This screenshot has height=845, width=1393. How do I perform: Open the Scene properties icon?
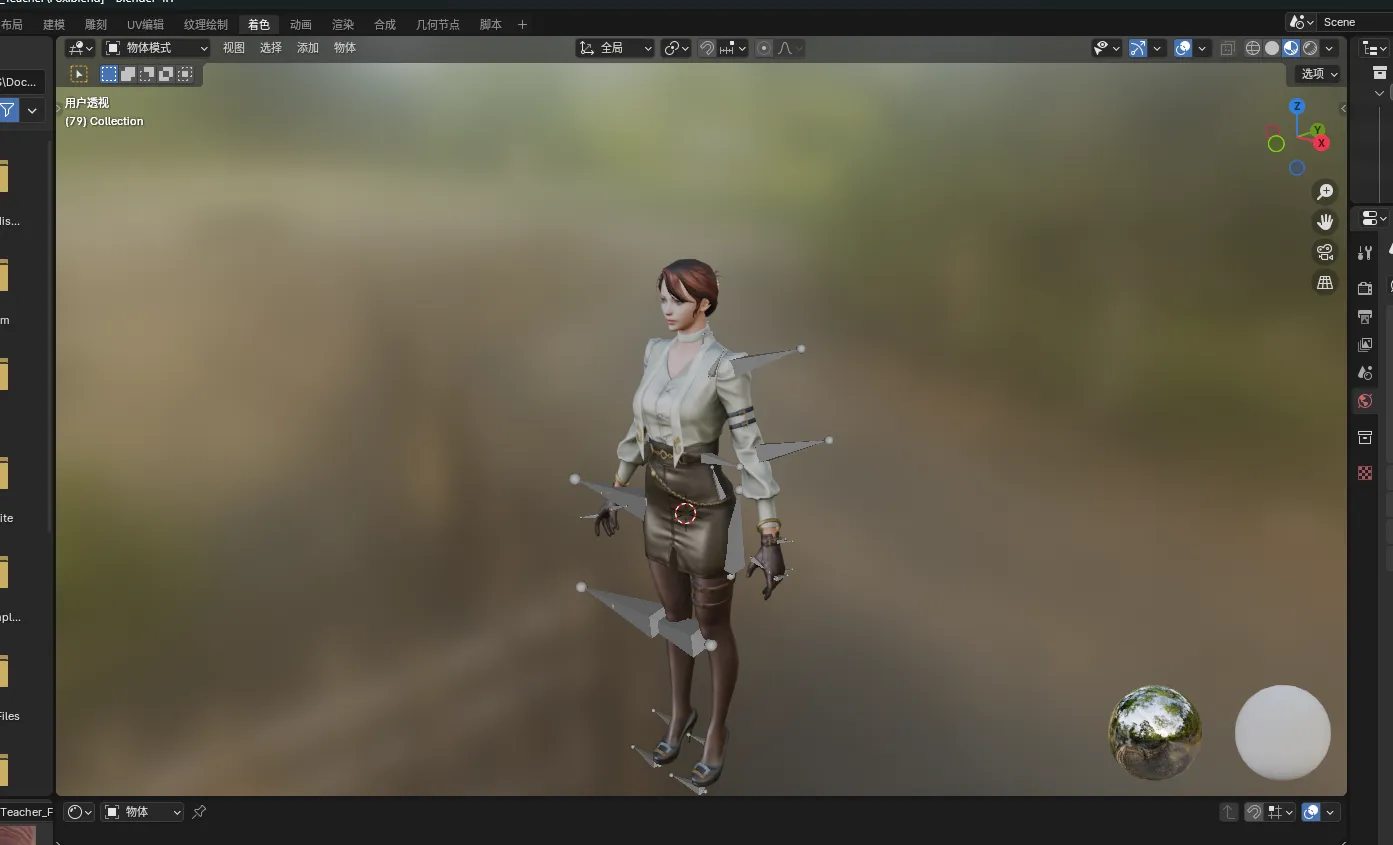1365,373
